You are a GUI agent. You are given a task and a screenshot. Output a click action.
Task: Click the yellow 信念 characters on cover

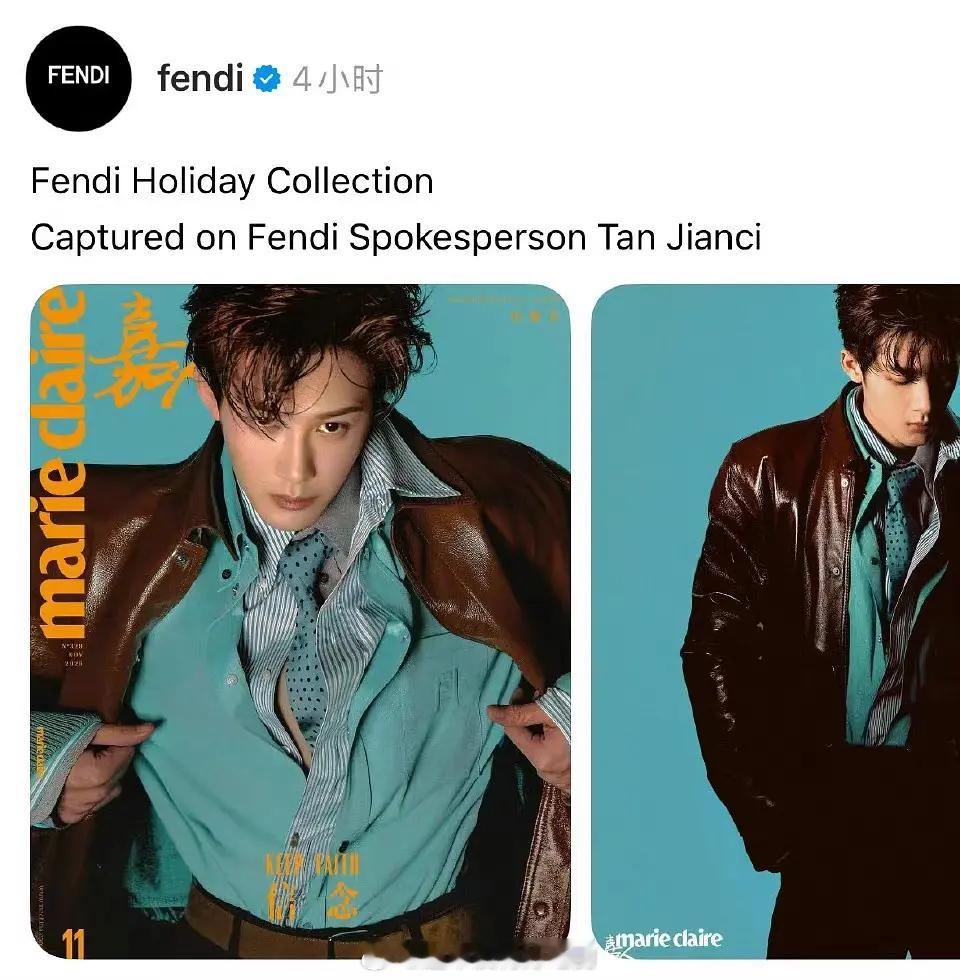pos(312,902)
